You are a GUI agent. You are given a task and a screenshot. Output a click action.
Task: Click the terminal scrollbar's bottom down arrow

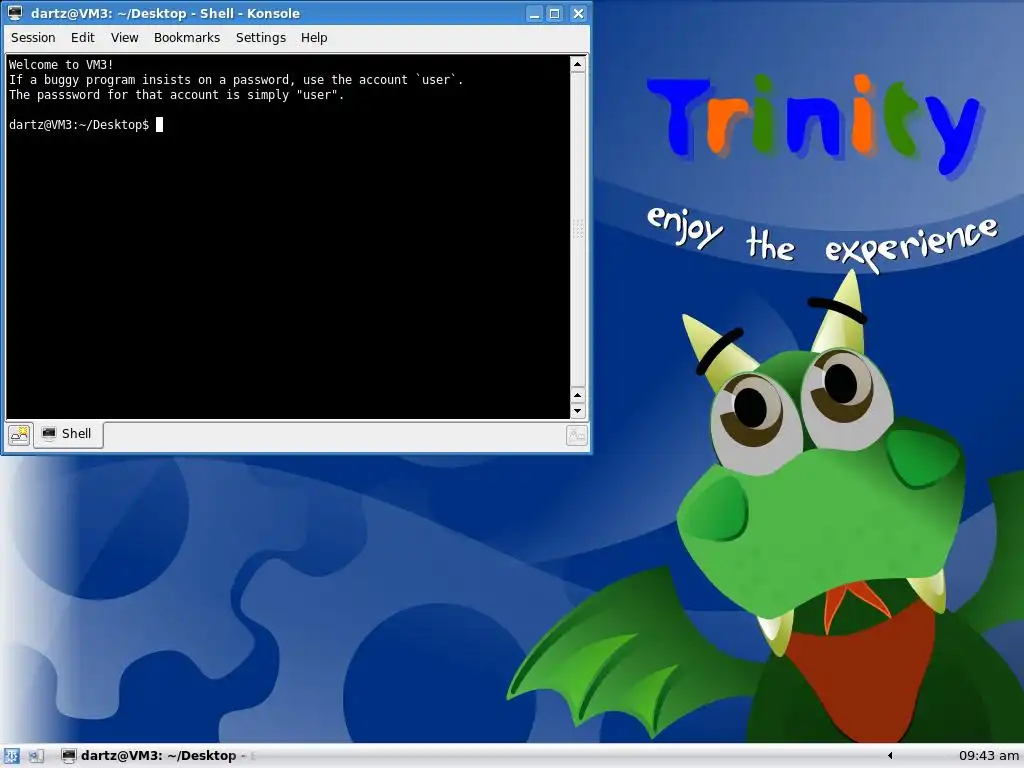(577, 411)
